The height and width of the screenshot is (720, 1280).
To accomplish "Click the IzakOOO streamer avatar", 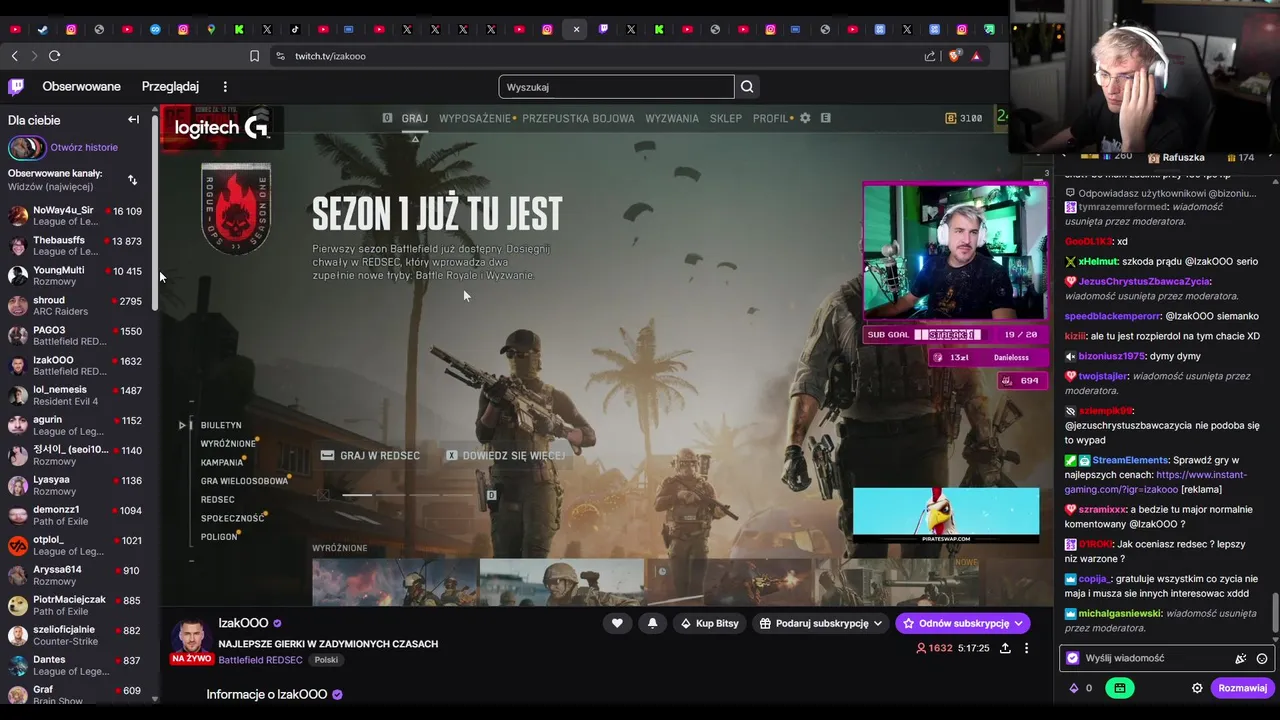I will pos(190,638).
